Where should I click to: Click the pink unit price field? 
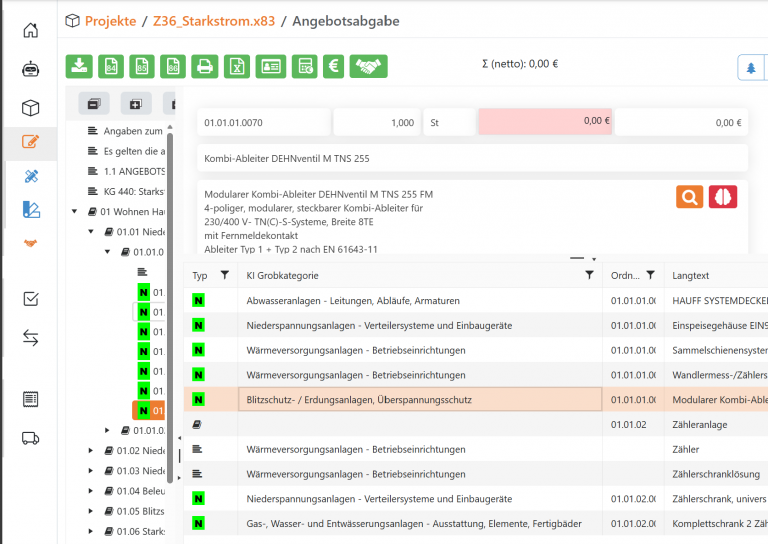coord(545,122)
